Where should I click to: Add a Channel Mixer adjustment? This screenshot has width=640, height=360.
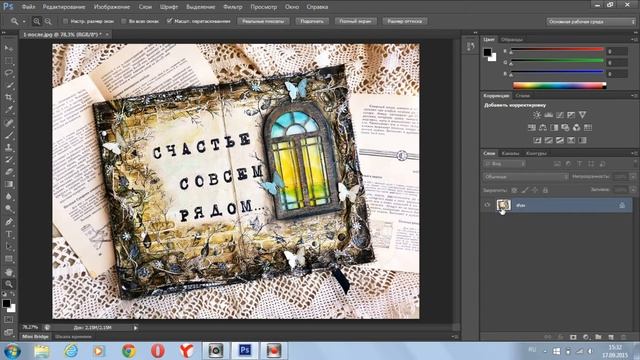(576, 128)
